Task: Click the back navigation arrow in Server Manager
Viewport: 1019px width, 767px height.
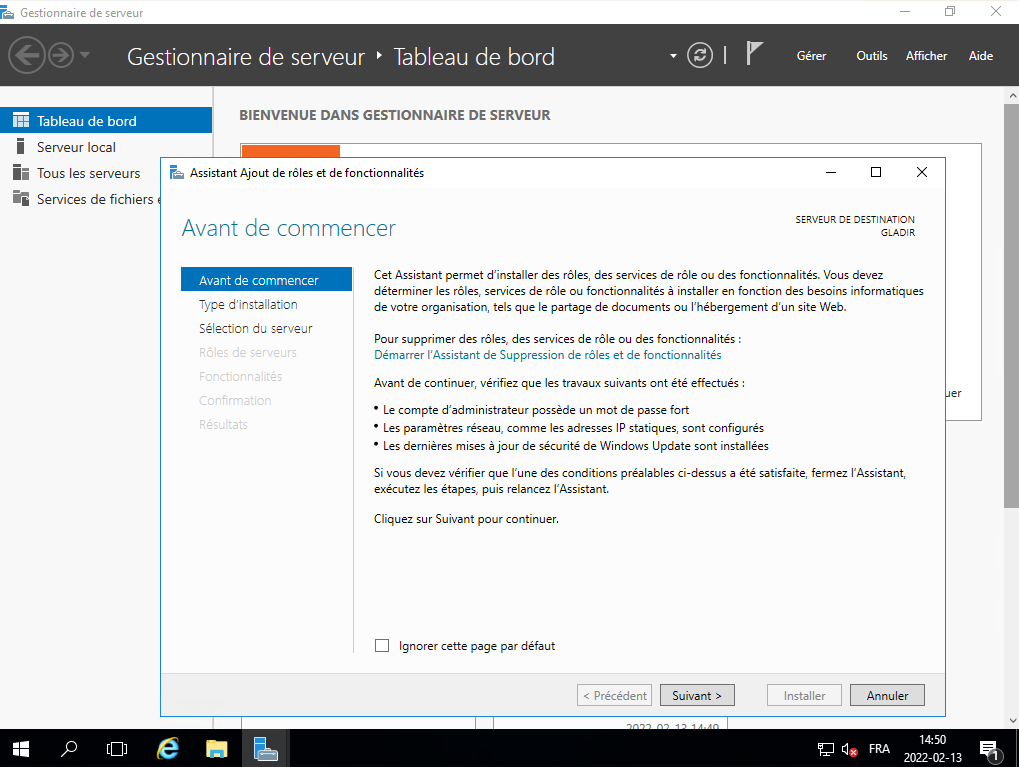Action: (27, 55)
